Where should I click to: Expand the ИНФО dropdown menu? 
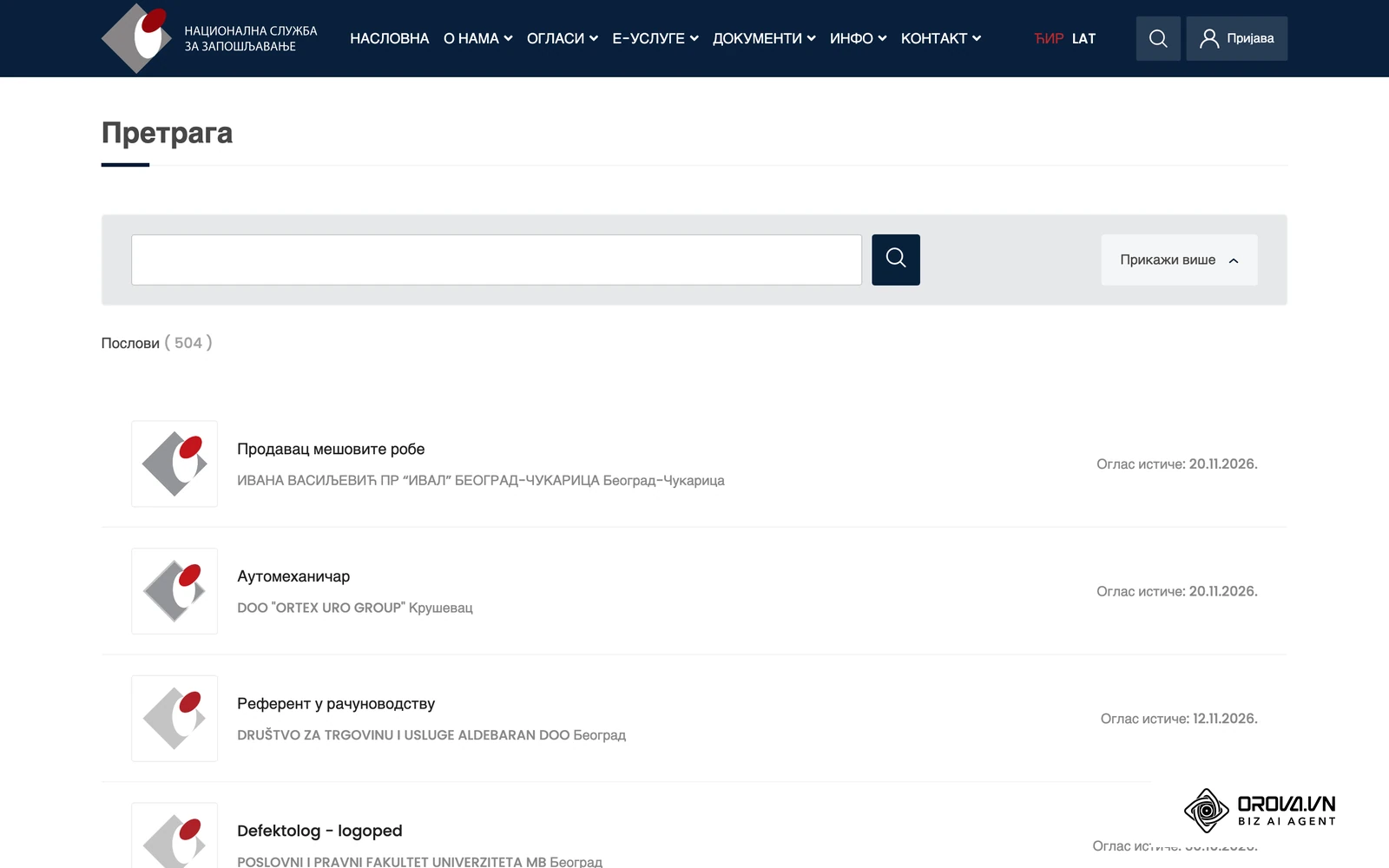pos(859,38)
